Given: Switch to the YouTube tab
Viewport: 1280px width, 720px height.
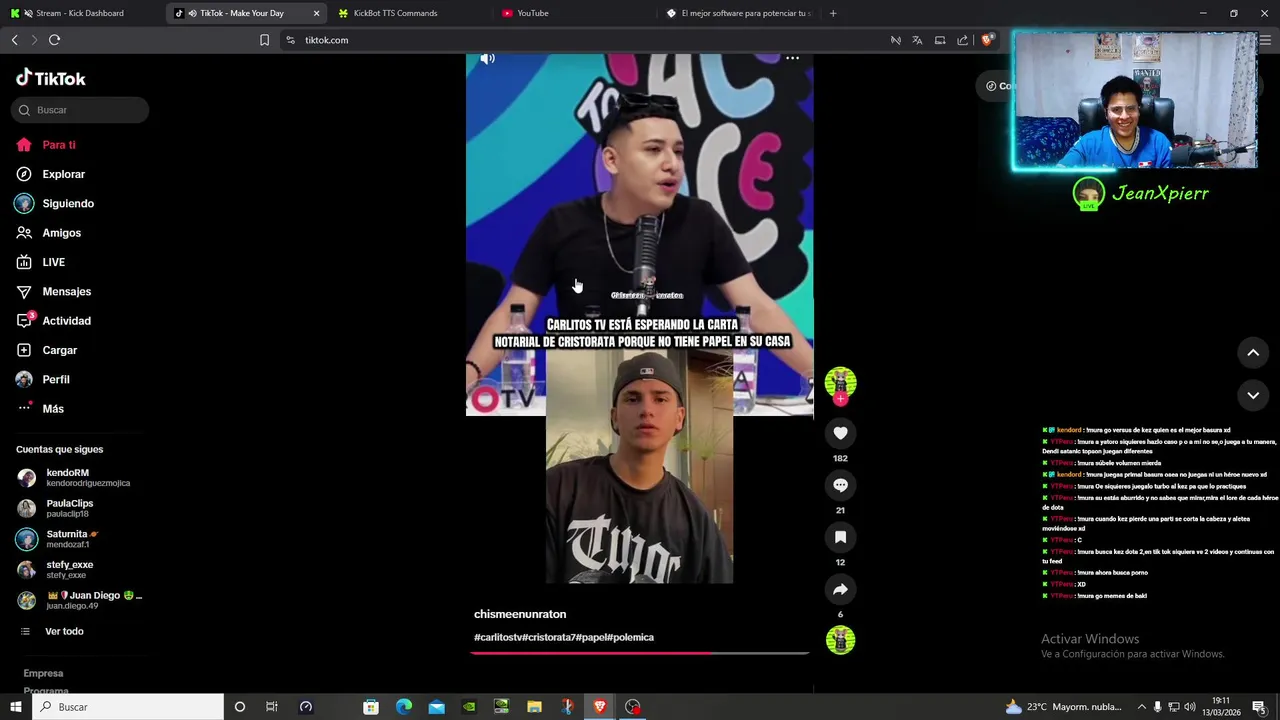Looking at the screenshot, I should click(533, 13).
